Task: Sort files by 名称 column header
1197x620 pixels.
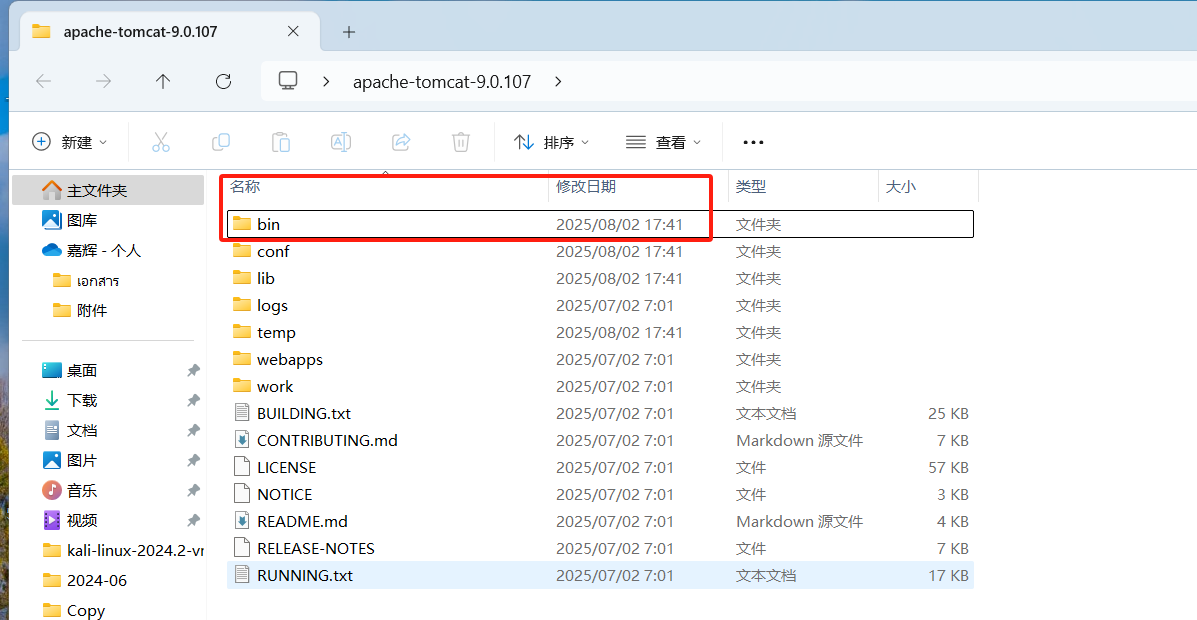Action: (x=245, y=186)
